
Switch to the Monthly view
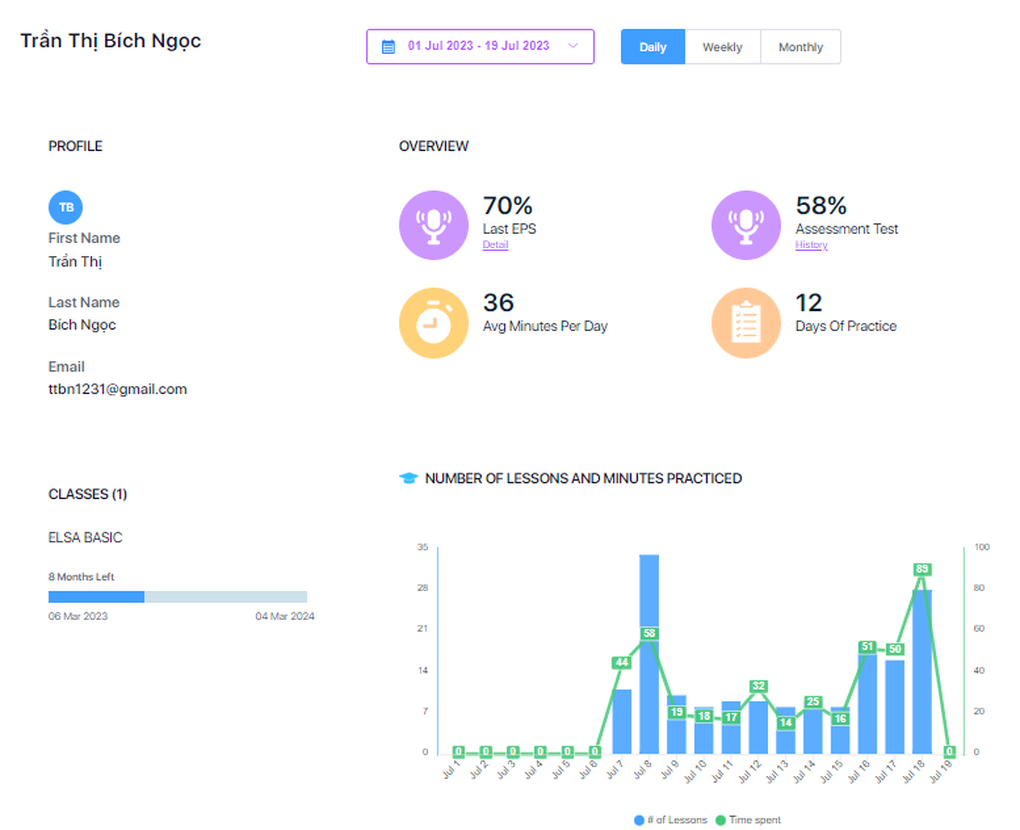(800, 47)
